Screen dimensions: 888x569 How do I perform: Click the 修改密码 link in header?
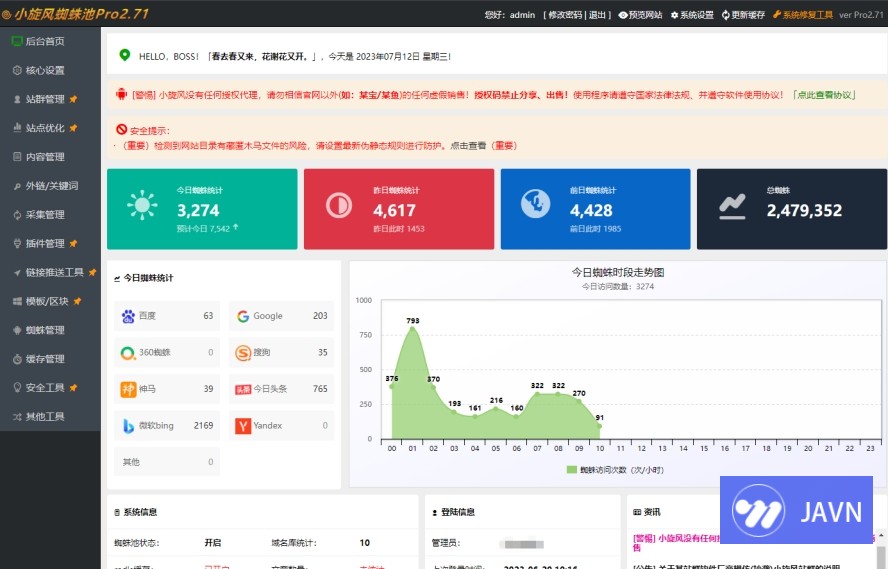(566, 15)
